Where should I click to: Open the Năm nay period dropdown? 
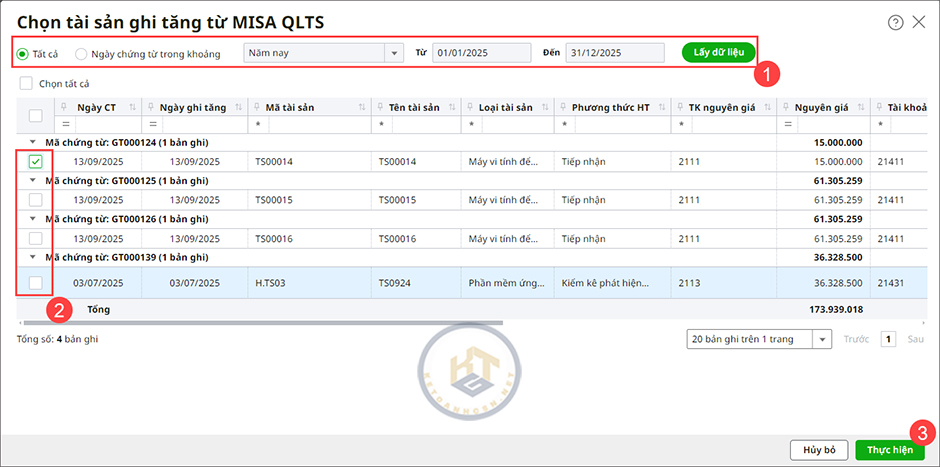tap(391, 52)
